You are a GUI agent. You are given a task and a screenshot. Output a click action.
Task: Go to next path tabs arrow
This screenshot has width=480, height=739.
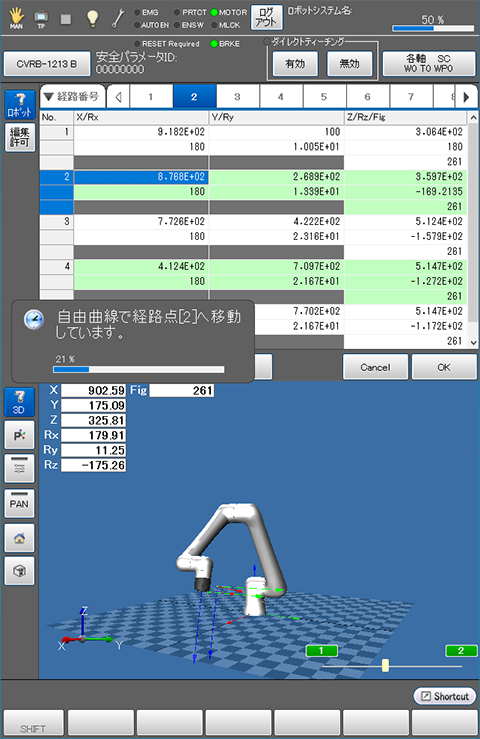(466, 97)
